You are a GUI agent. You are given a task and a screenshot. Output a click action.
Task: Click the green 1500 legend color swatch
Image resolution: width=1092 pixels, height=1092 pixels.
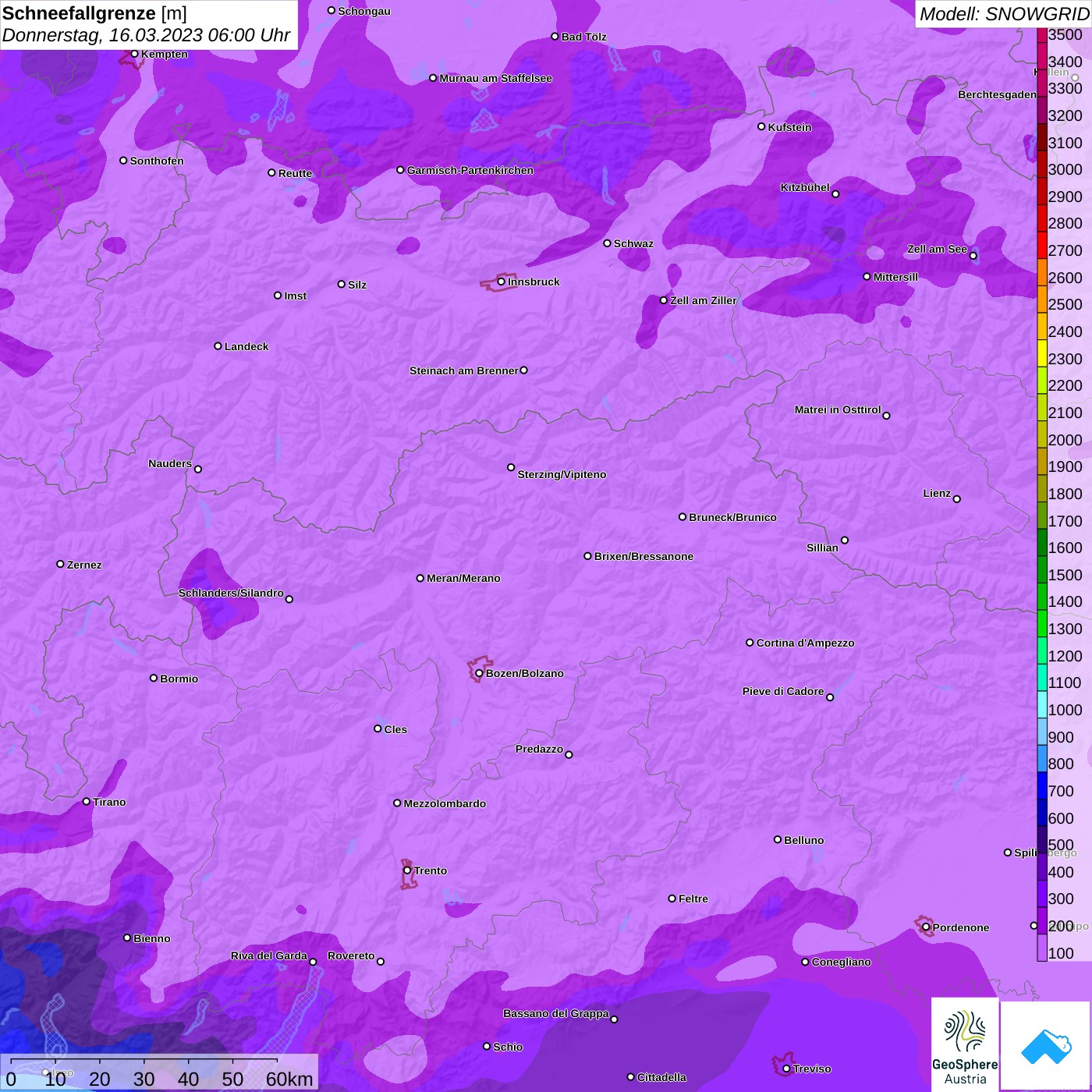1042,570
